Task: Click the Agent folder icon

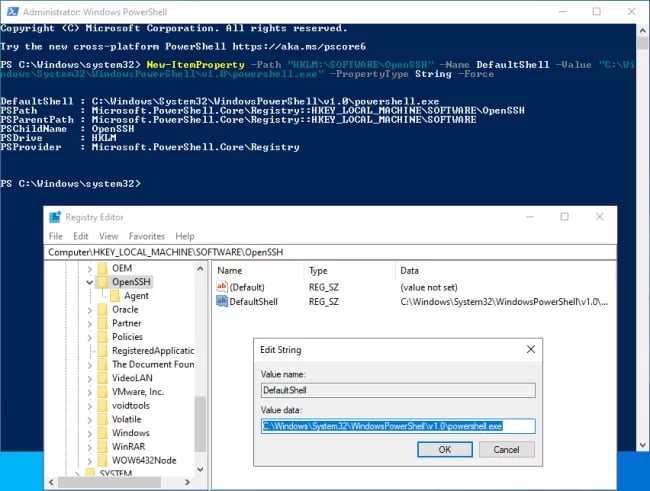Action: [x=115, y=296]
